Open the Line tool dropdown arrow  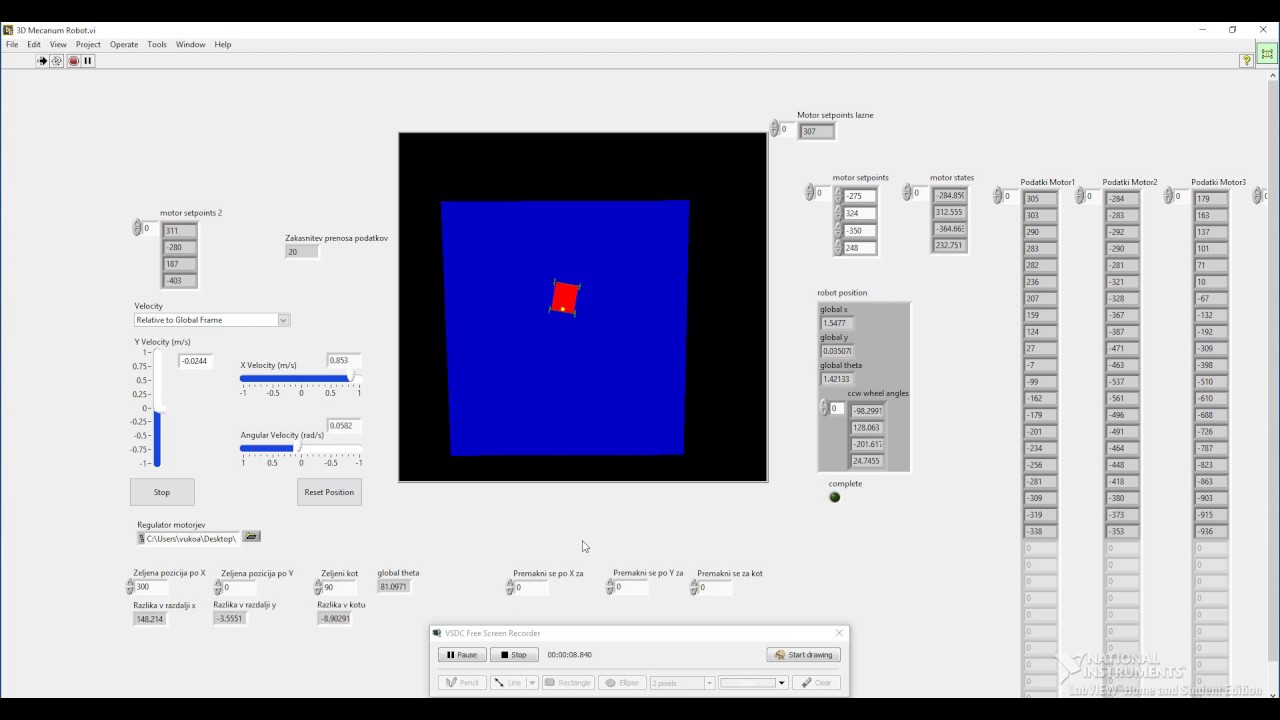pyautogui.click(x=532, y=683)
